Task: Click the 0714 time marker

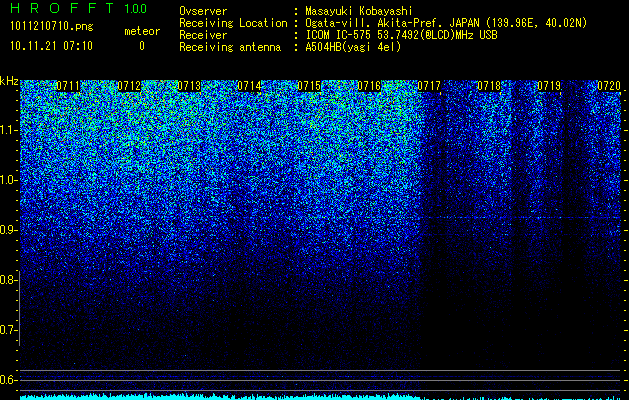Action: point(249,86)
